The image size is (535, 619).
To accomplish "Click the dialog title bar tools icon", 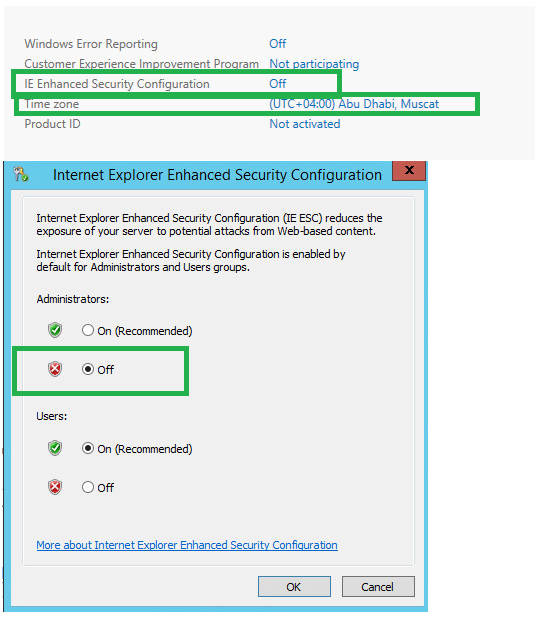I will pos(21,174).
